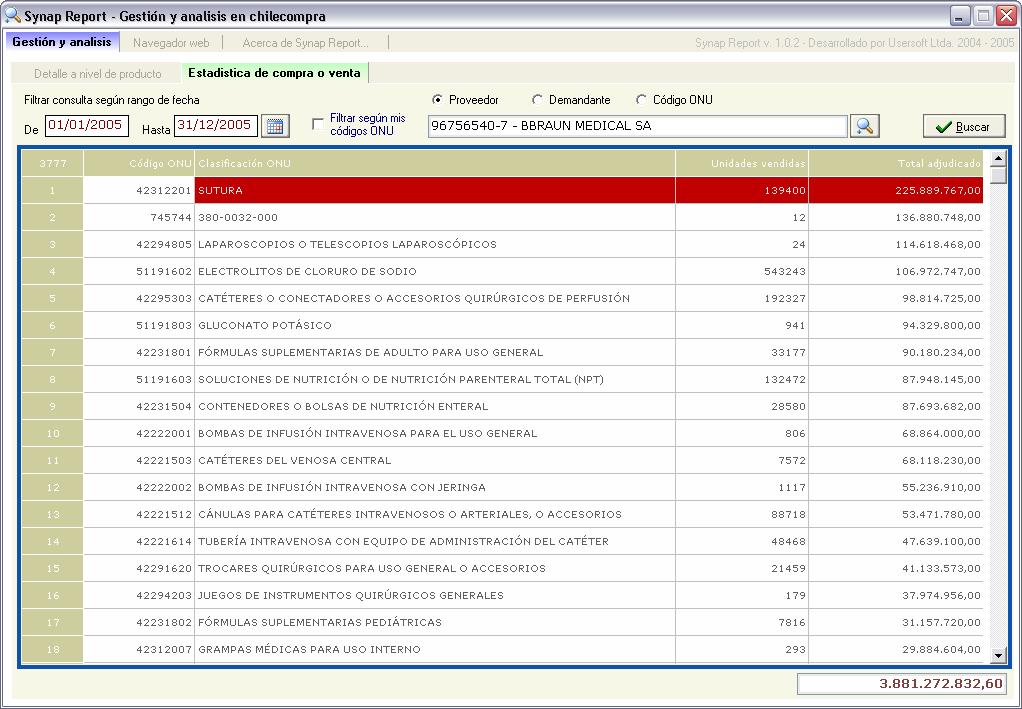
Task: Click total adjudicado 94.329.800,00
Action: pos(896,325)
